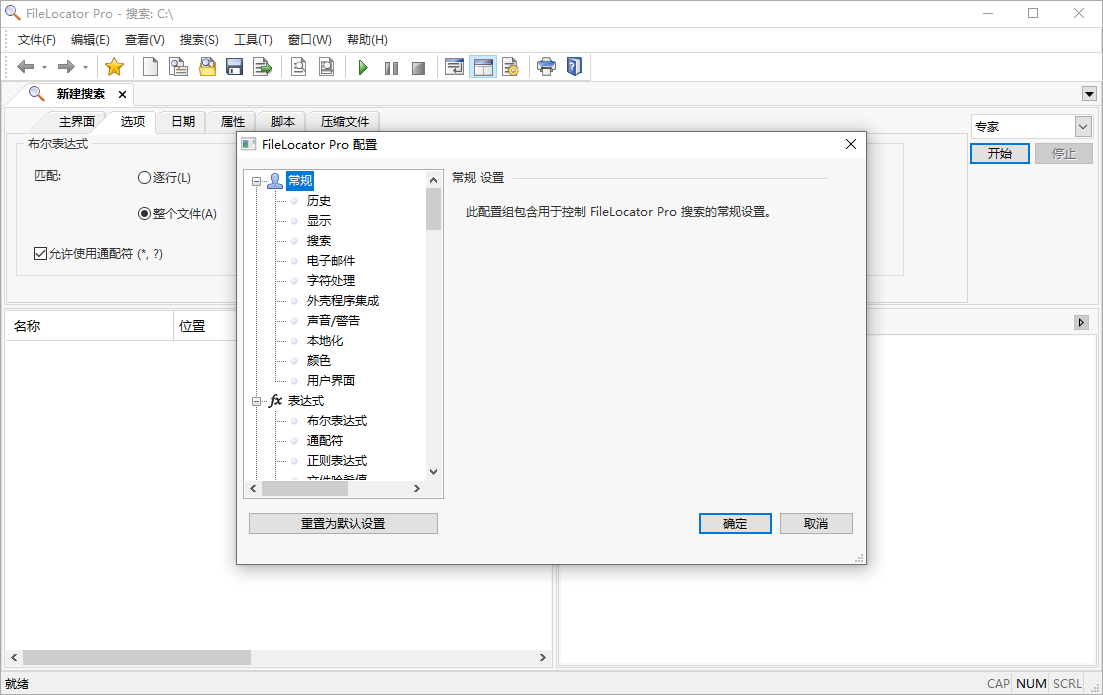Viewport: 1103px width, 695px height.
Task: Start the search with the green play icon
Action: (x=364, y=66)
